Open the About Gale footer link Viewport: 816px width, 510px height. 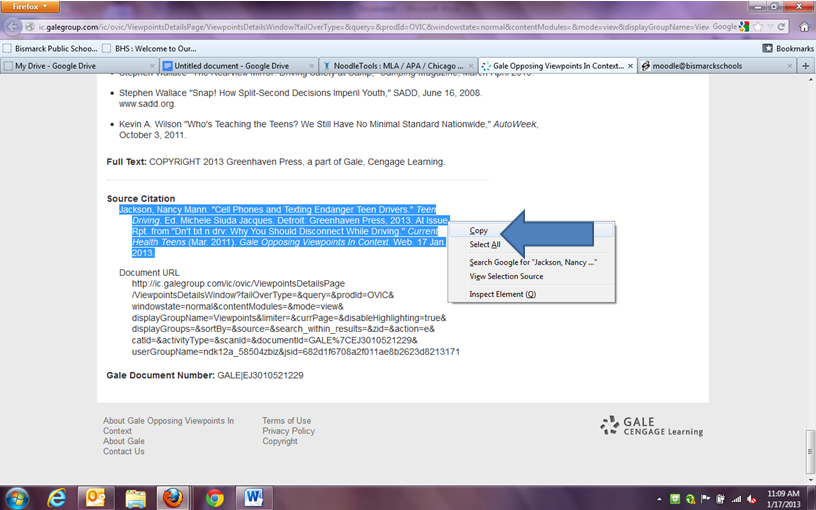pos(123,441)
